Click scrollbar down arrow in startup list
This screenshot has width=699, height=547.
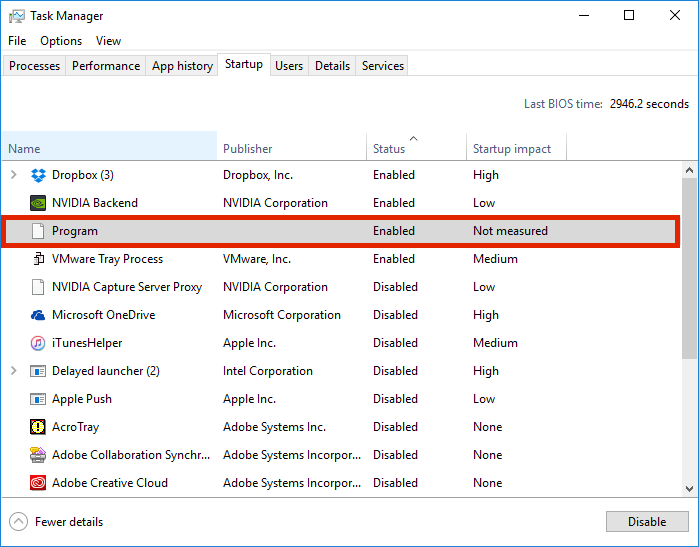tap(689, 489)
